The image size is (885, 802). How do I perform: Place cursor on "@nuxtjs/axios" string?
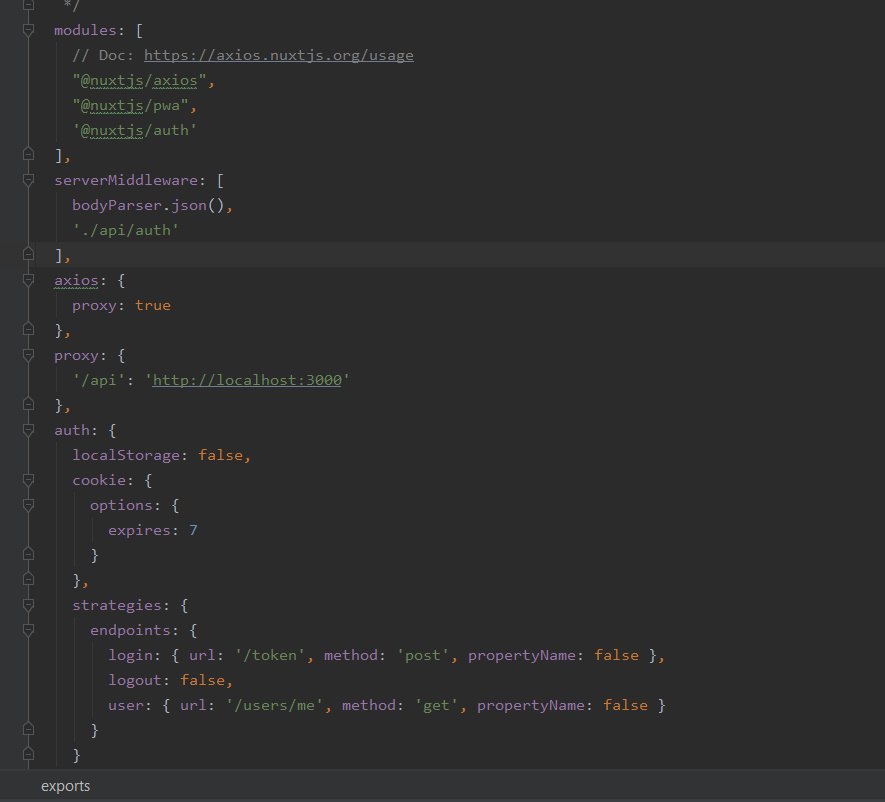coord(139,81)
